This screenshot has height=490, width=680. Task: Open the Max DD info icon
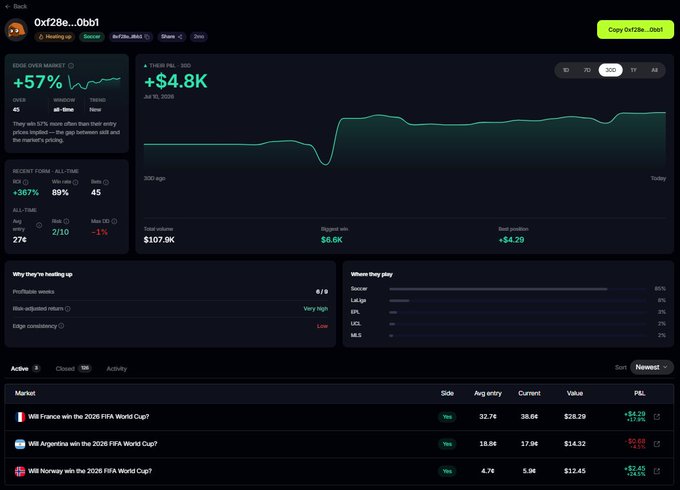tap(114, 221)
